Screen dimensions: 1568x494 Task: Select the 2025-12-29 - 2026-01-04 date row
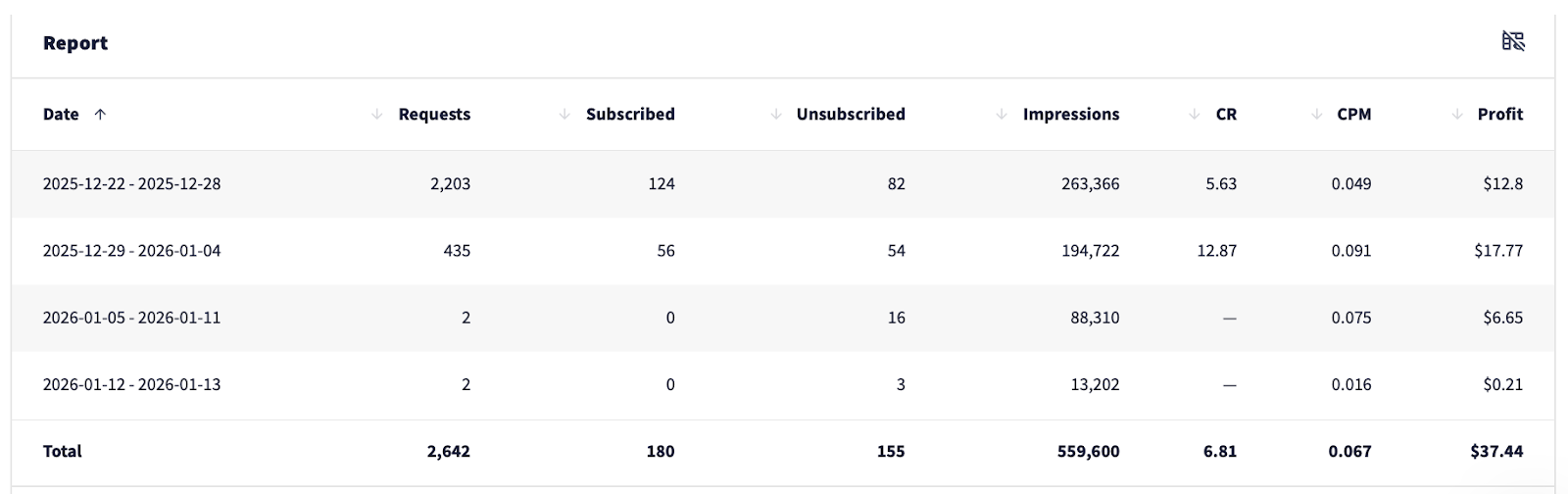tap(131, 251)
